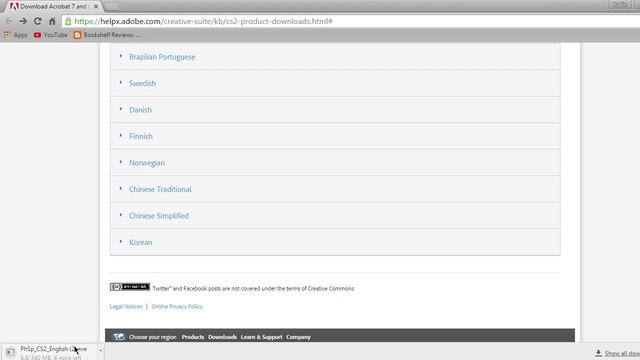Viewport: 640px width, 360px height.
Task: Expand the Norwegian language section
Action: (335, 163)
